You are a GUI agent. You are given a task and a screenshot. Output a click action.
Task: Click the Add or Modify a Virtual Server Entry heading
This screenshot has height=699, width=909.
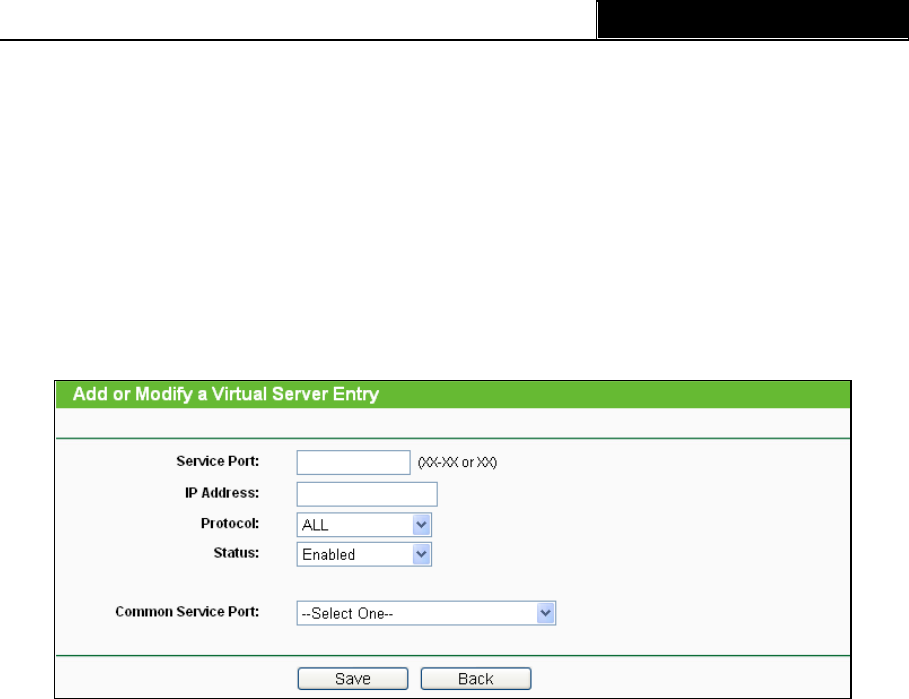pos(226,394)
